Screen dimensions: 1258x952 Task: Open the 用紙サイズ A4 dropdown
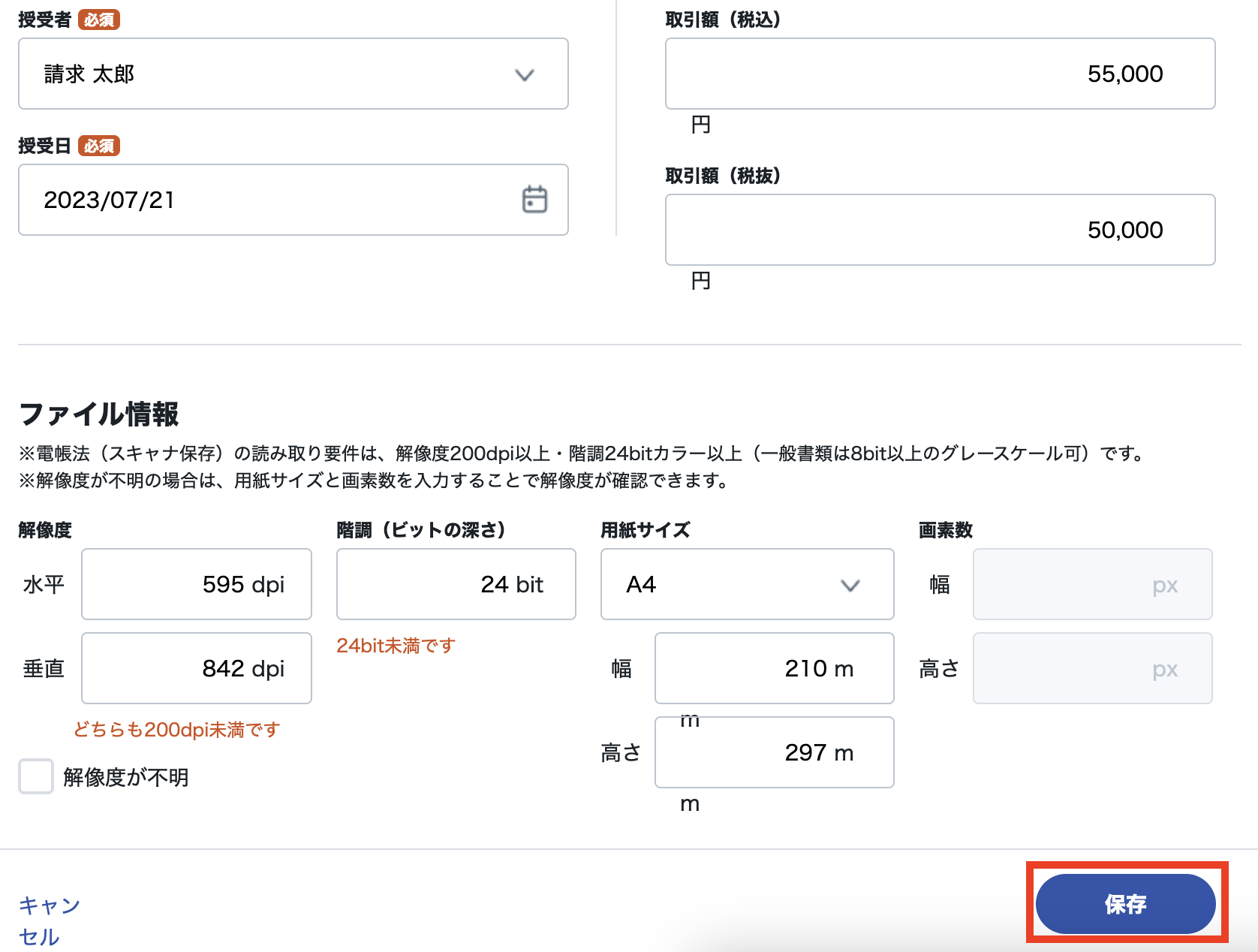point(747,584)
